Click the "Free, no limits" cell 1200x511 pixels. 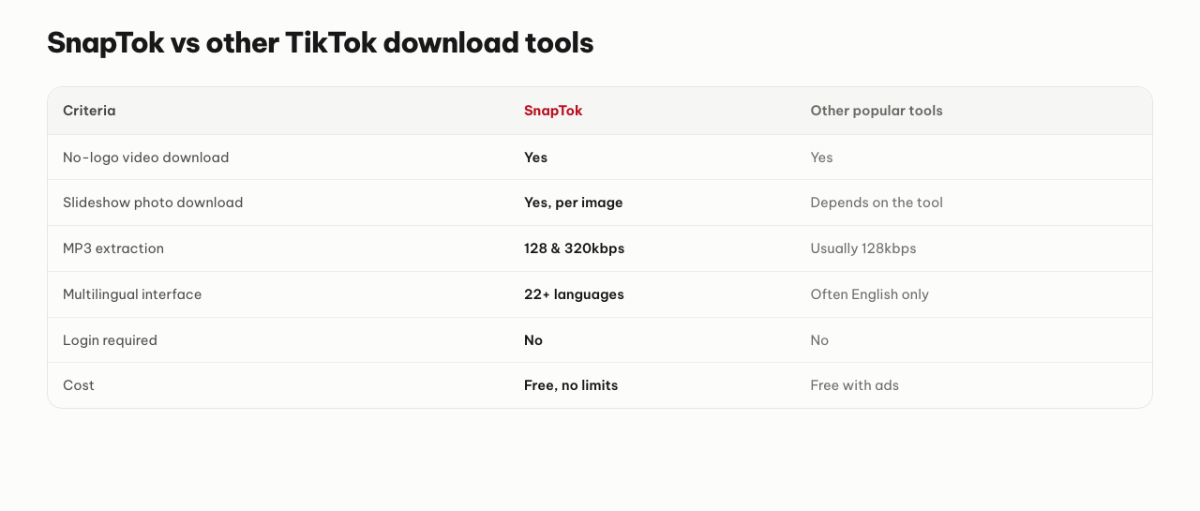(571, 385)
